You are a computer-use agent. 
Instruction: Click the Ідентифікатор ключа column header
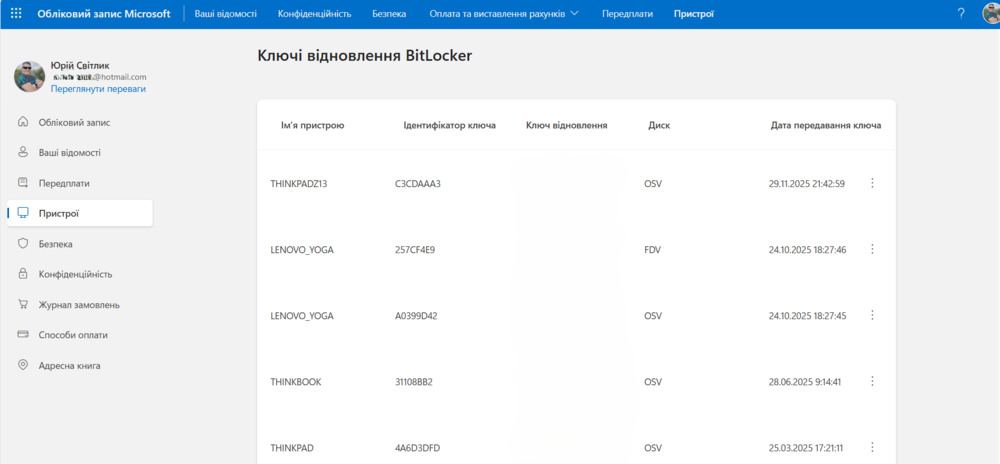[450, 126]
